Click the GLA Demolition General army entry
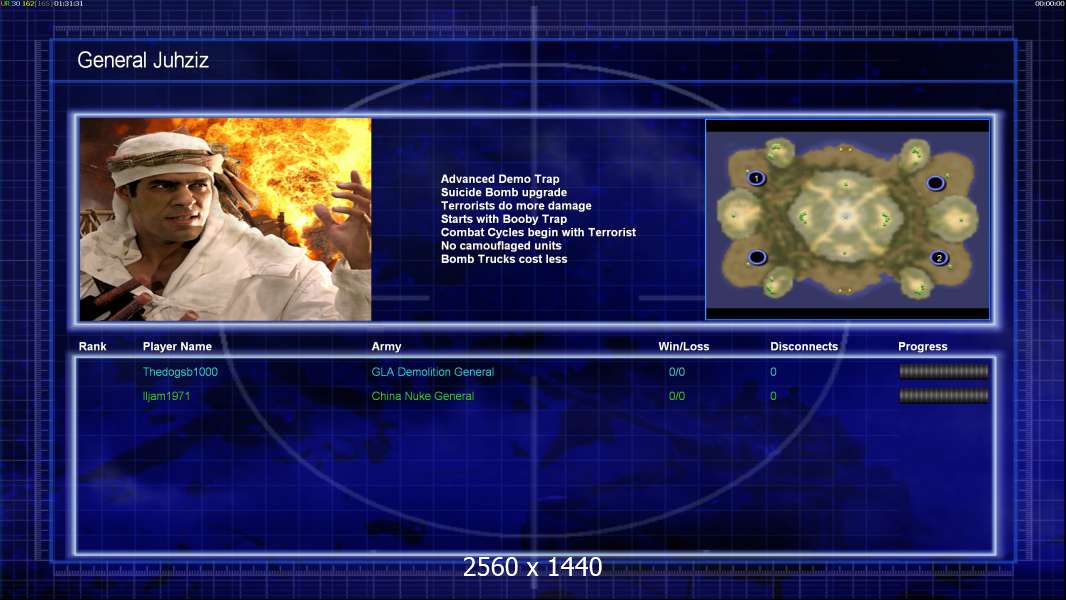This screenshot has width=1066, height=600. click(x=432, y=372)
